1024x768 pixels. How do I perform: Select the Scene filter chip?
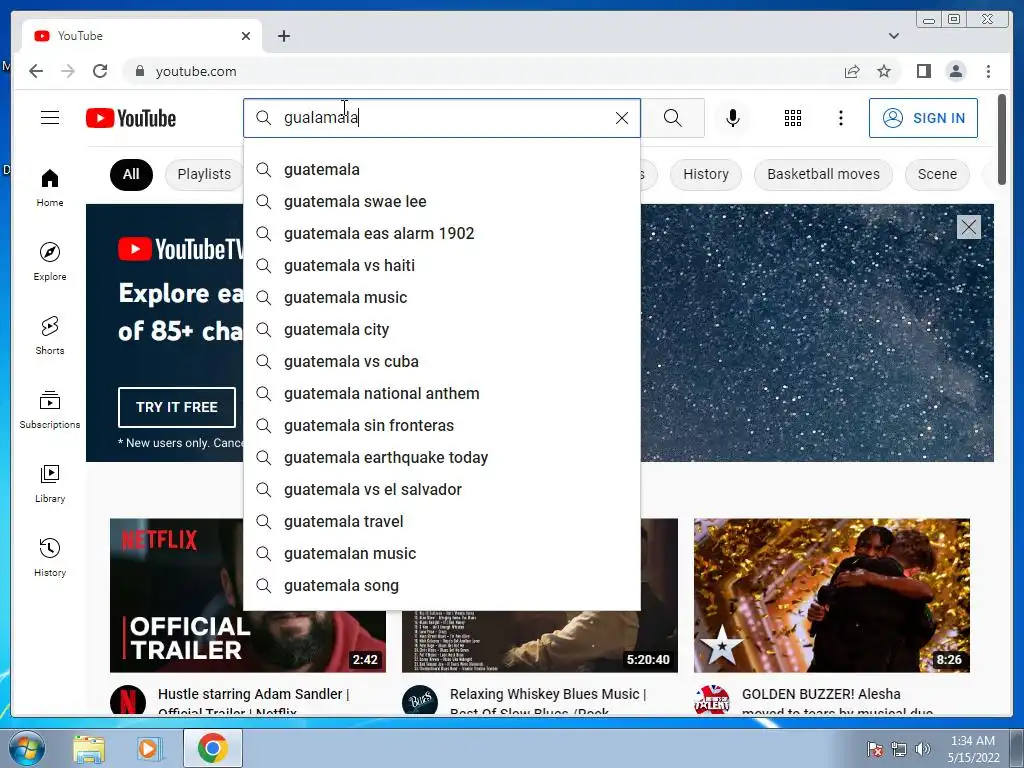936,174
